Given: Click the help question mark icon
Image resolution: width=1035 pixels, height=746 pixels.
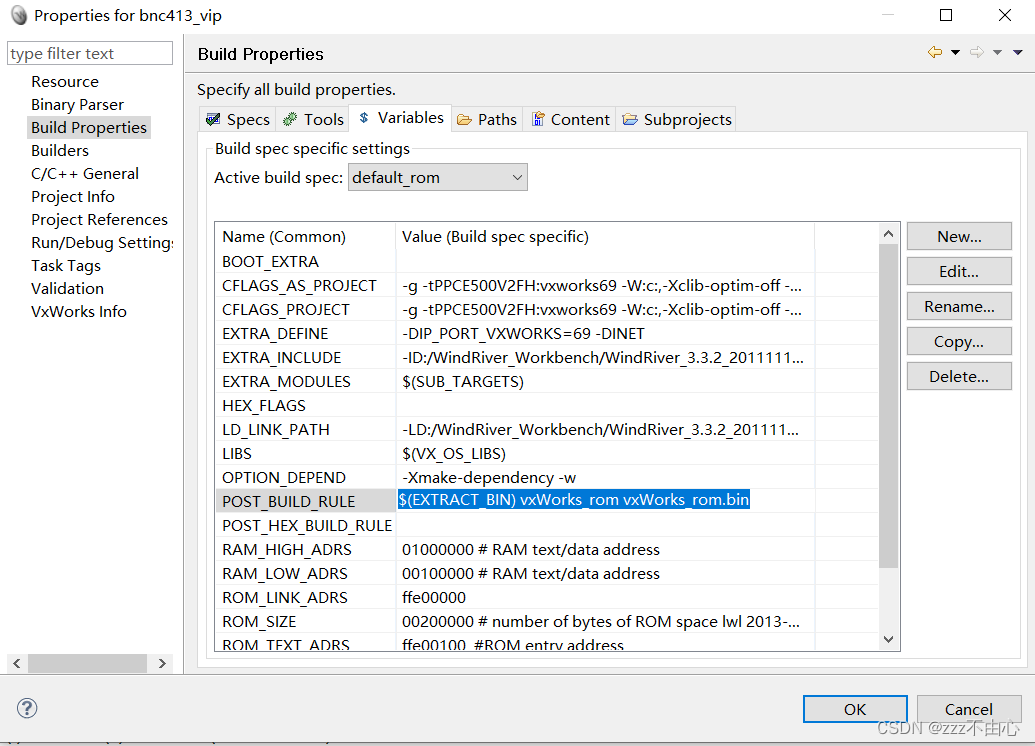Looking at the screenshot, I should click(x=27, y=708).
